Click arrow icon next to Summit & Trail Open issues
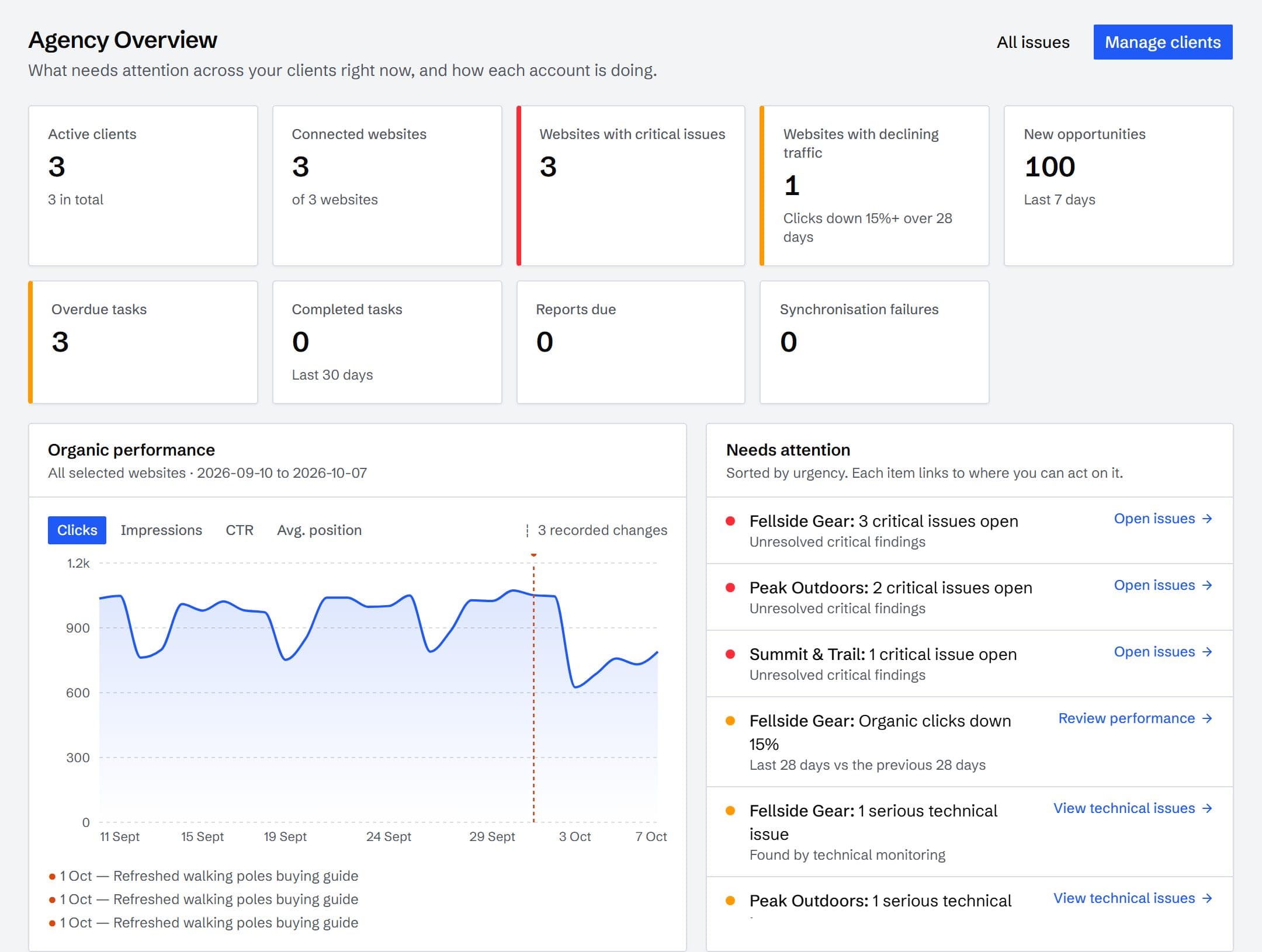 click(x=1207, y=652)
